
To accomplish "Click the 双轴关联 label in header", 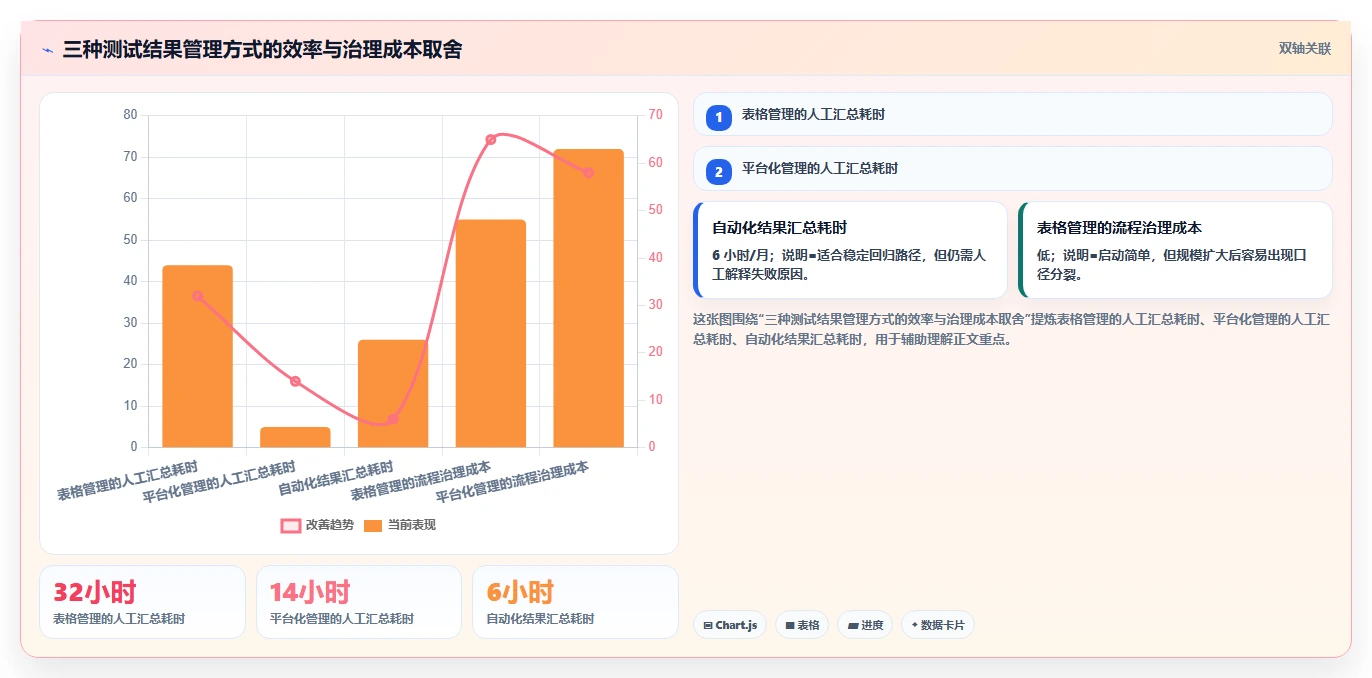I will coord(1304,48).
